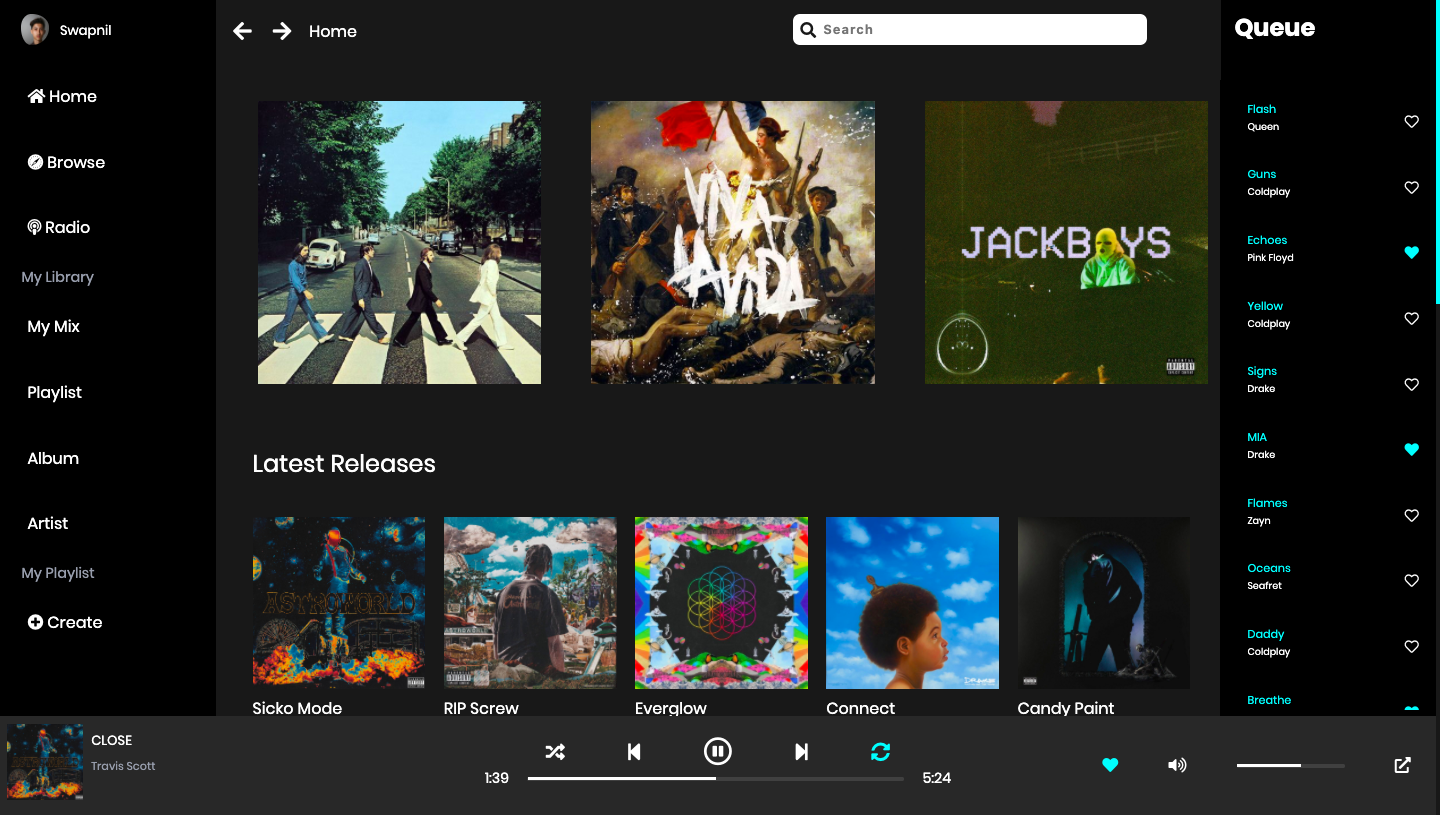Like the song Yellow in queue
Image resolution: width=1440 pixels, height=815 pixels.
(1412, 319)
